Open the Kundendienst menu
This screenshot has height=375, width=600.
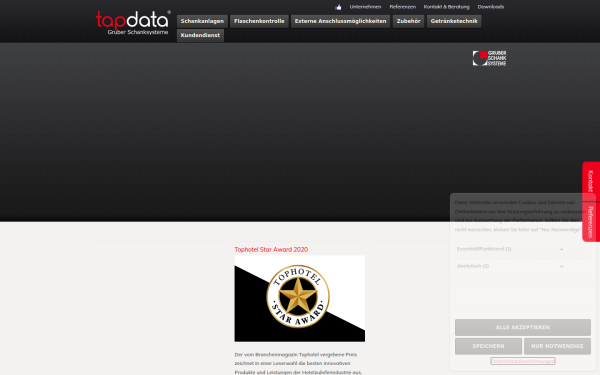(x=200, y=35)
